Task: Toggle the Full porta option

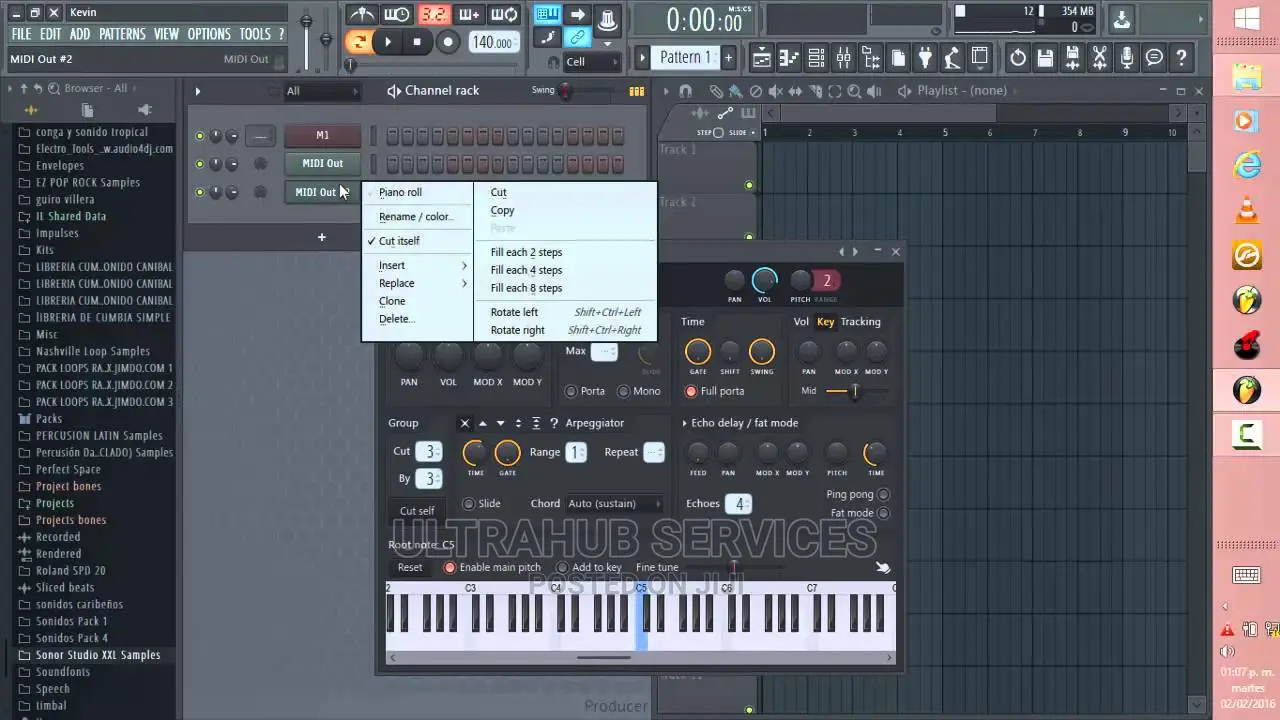Action: click(691, 391)
